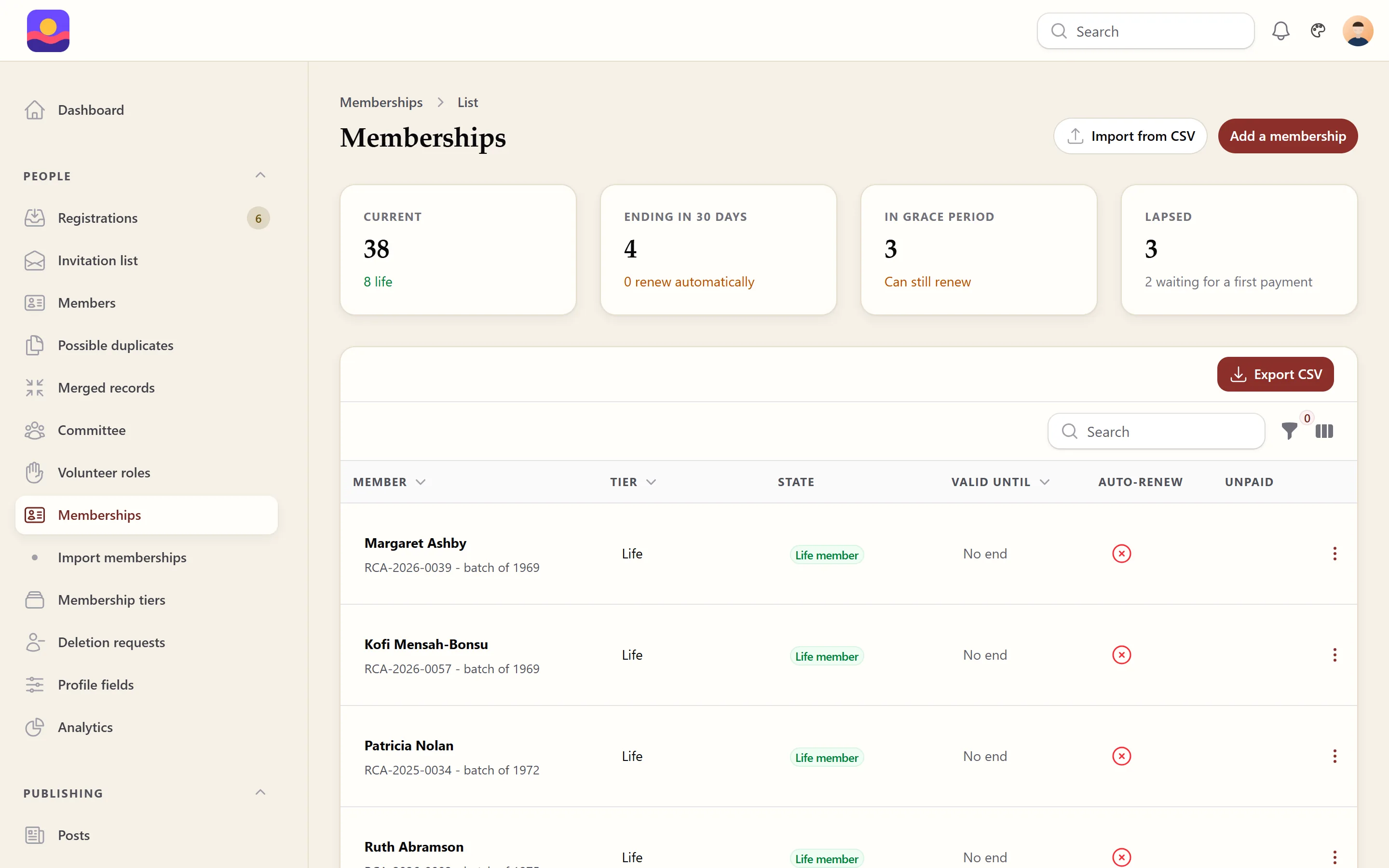1389x868 pixels.
Task: Open row actions for Kofi Mensah-Bonsu
Action: [x=1335, y=655]
